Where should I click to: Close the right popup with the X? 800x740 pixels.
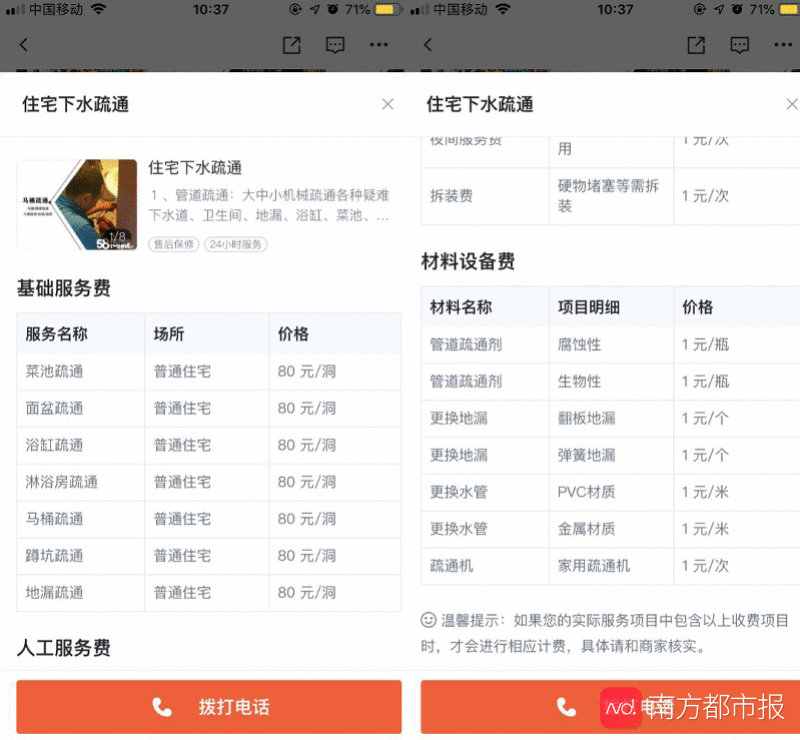[x=792, y=103]
